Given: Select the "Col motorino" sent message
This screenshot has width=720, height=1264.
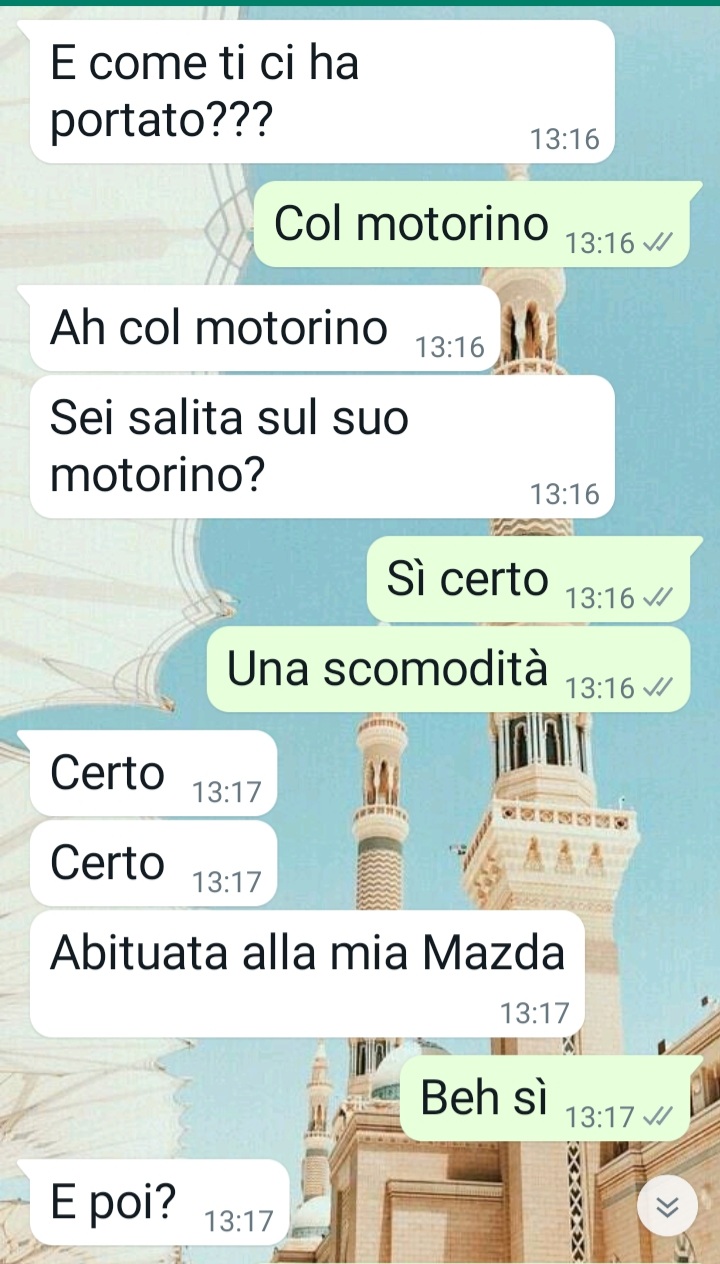Looking at the screenshot, I should click(472, 224).
